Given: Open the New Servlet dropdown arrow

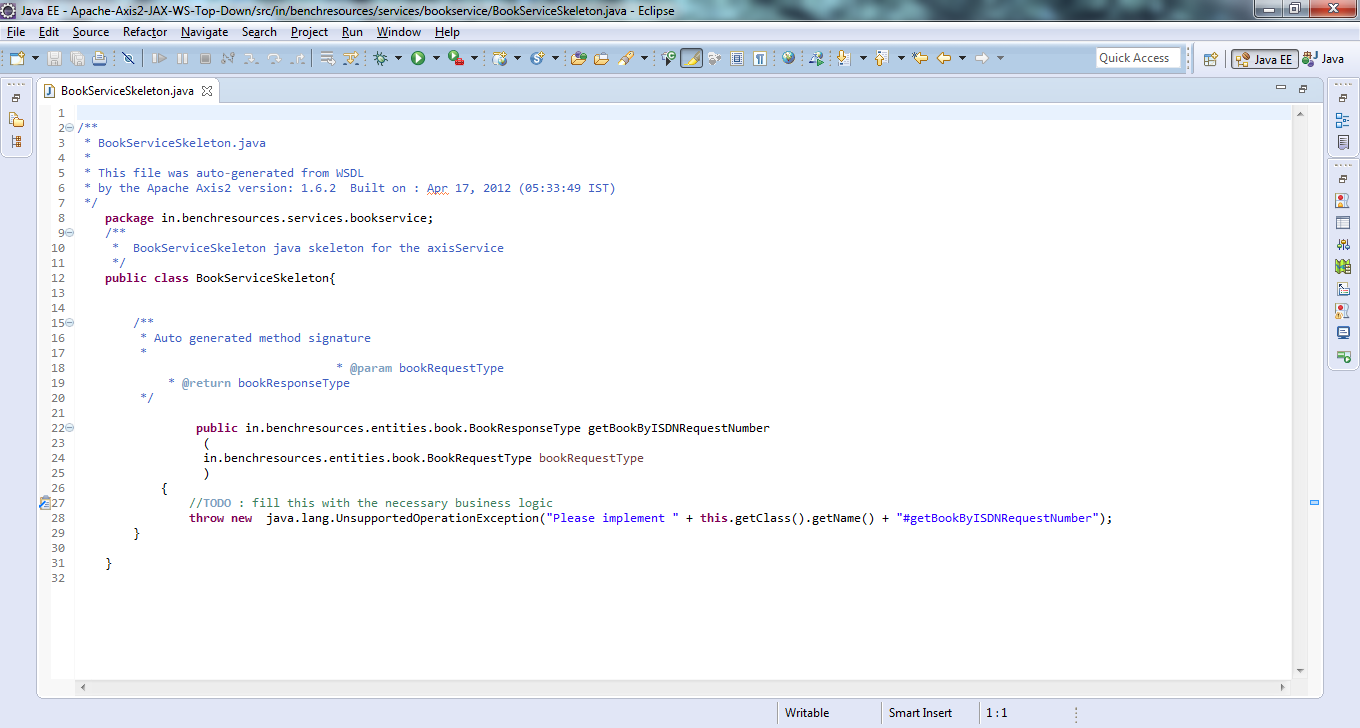Looking at the screenshot, I should [555, 58].
